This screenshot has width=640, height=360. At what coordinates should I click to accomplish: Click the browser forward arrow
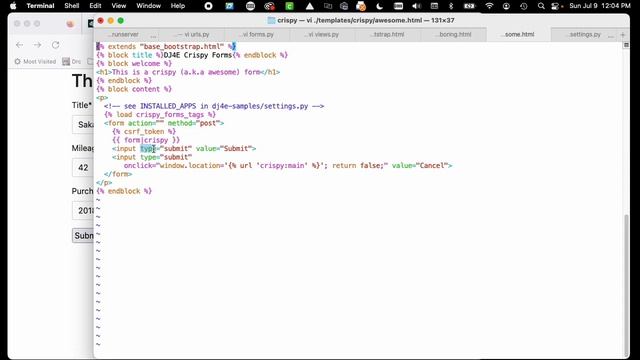tap(38, 45)
